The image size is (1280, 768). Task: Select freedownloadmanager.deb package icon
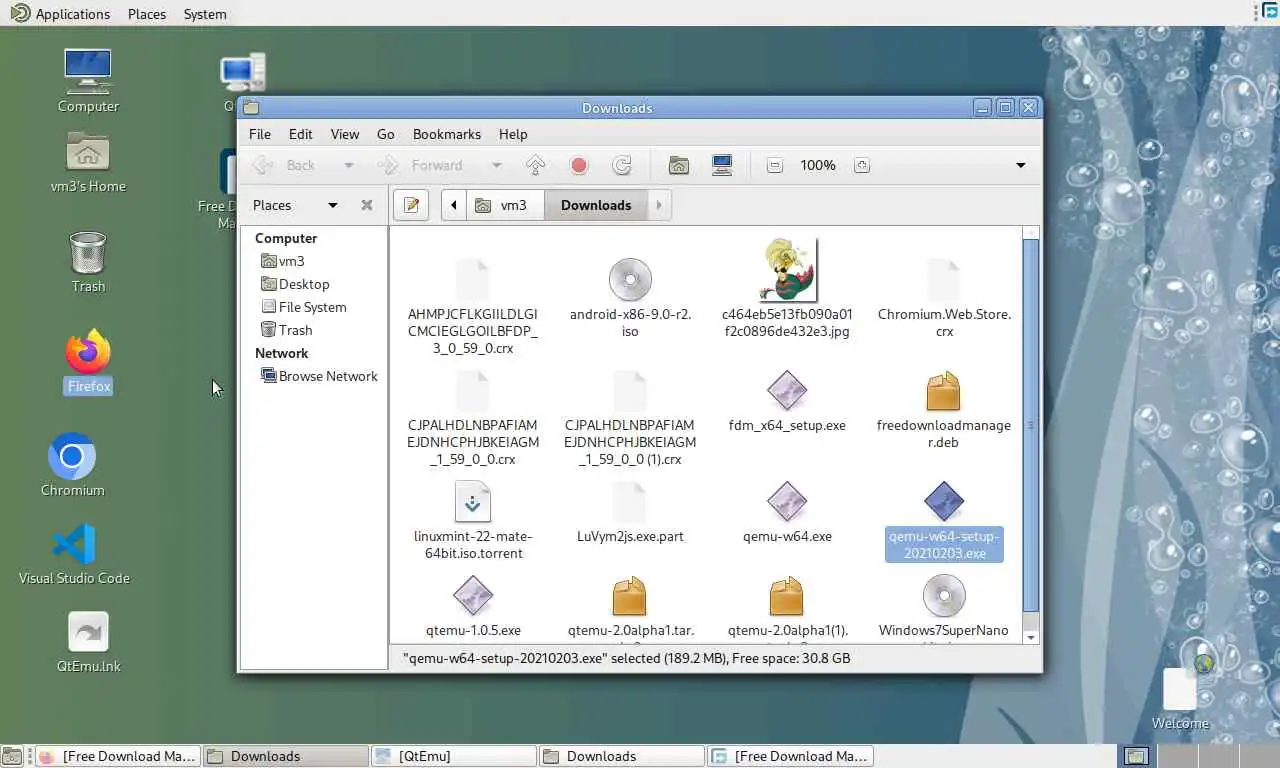coord(944,391)
